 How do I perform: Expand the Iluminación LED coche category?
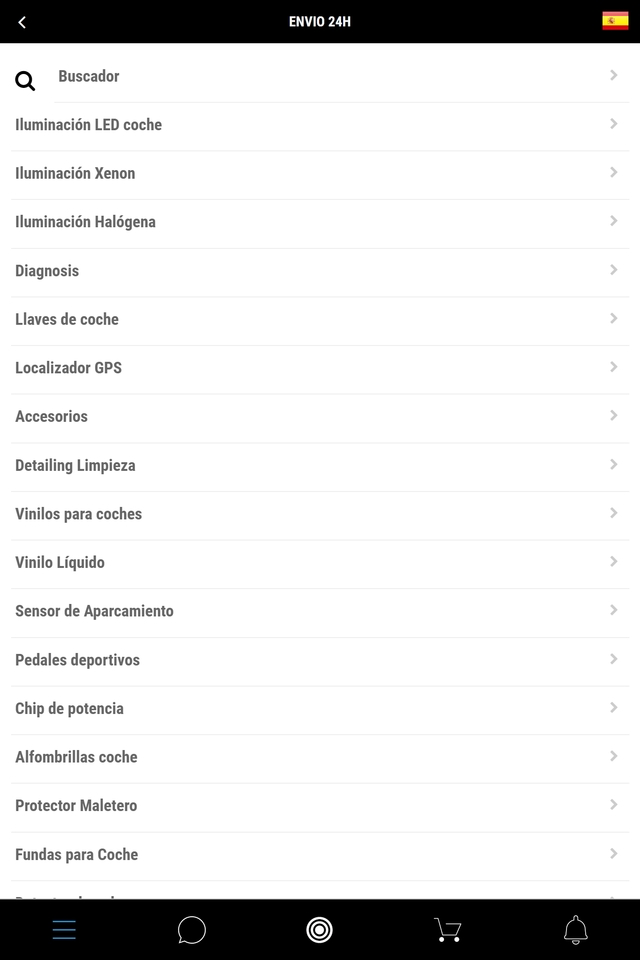tap(320, 124)
